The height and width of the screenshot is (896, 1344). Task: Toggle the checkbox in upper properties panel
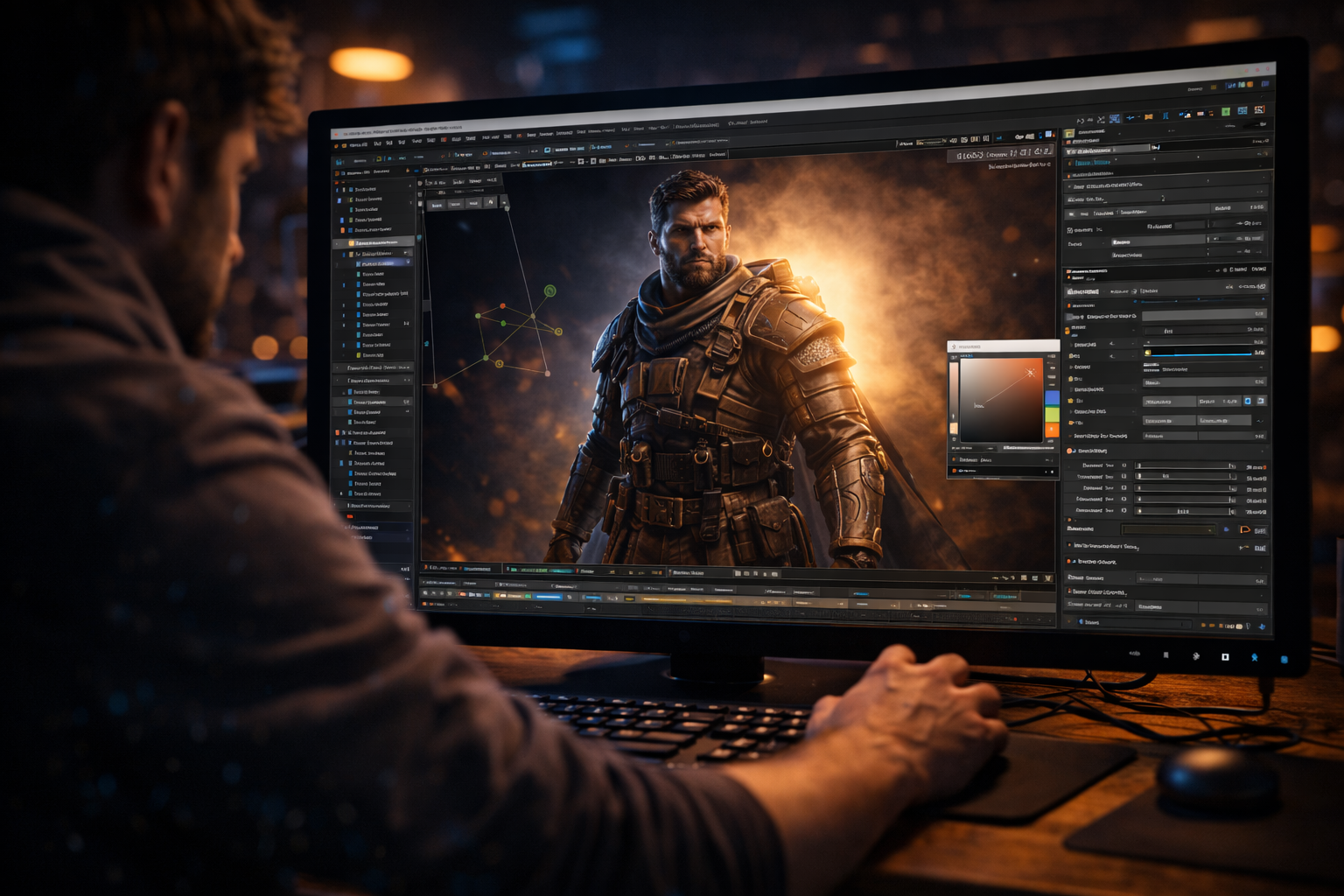coord(1070,230)
